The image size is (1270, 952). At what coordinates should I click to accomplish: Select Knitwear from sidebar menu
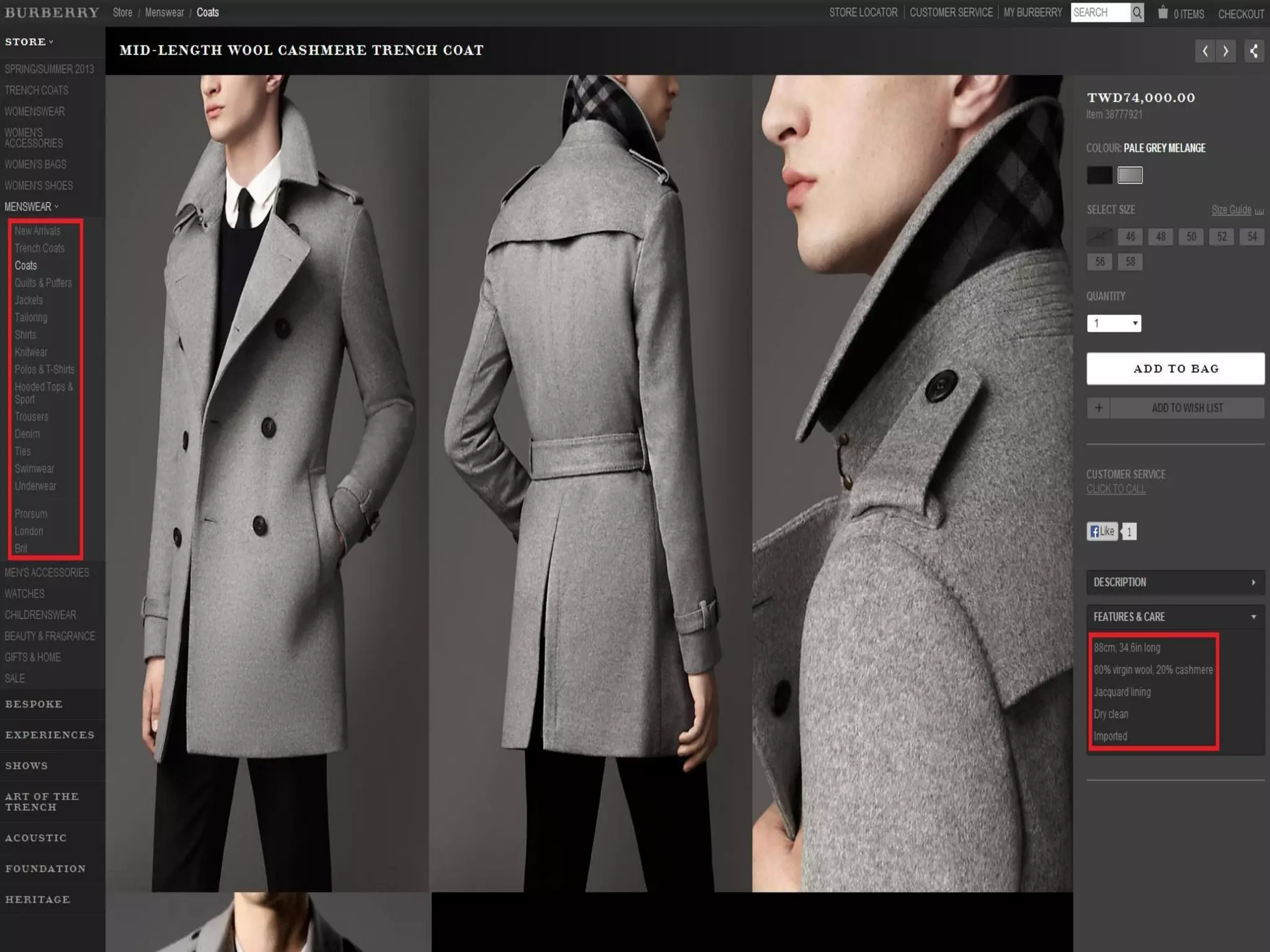click(31, 352)
